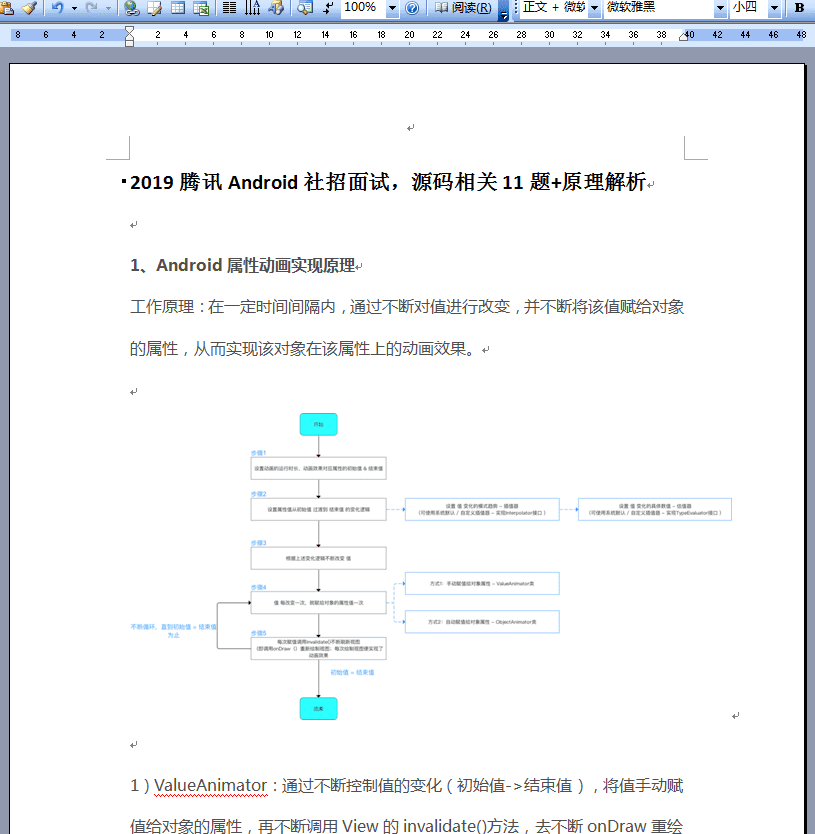Click the Redo icon
Viewport: 815px width, 834px height.
[91, 9]
